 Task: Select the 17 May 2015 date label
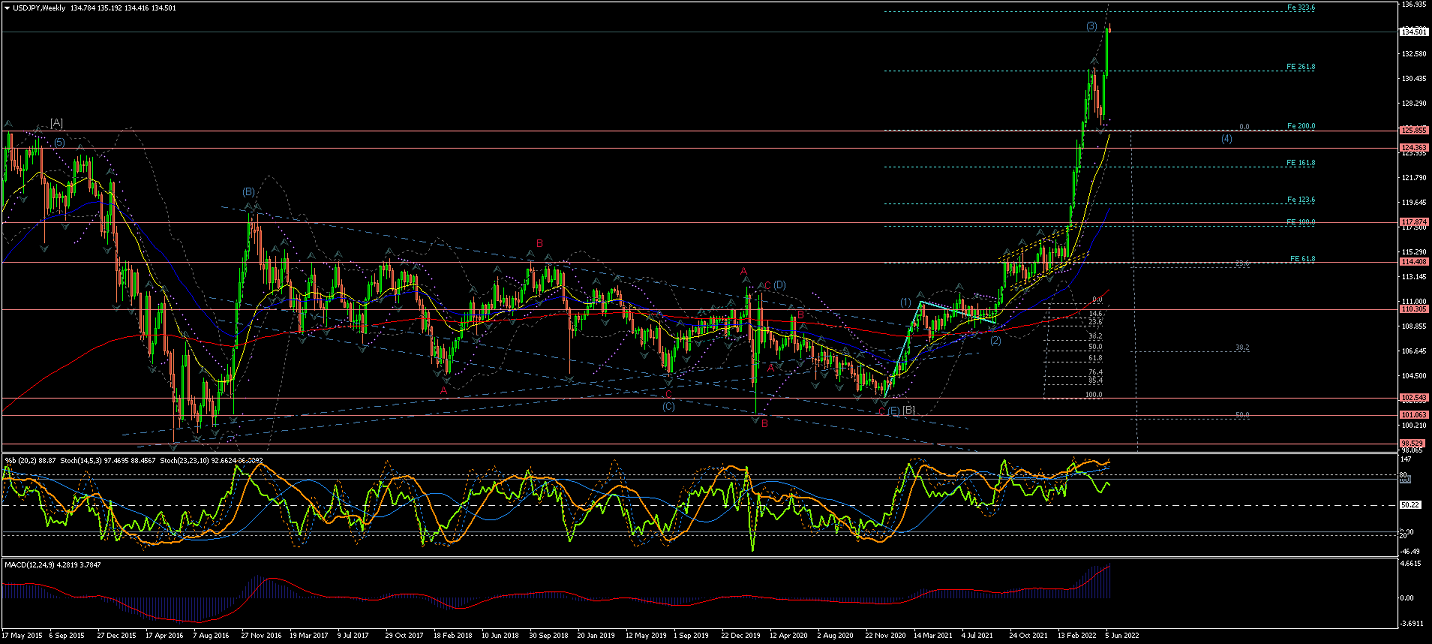23,634
